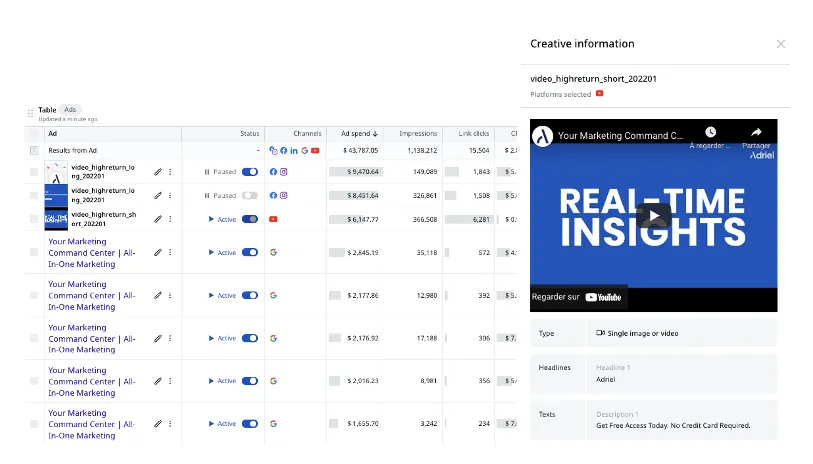
Task: Toggle off the paused ad with $9,470.64 spend
Action: pos(250,172)
